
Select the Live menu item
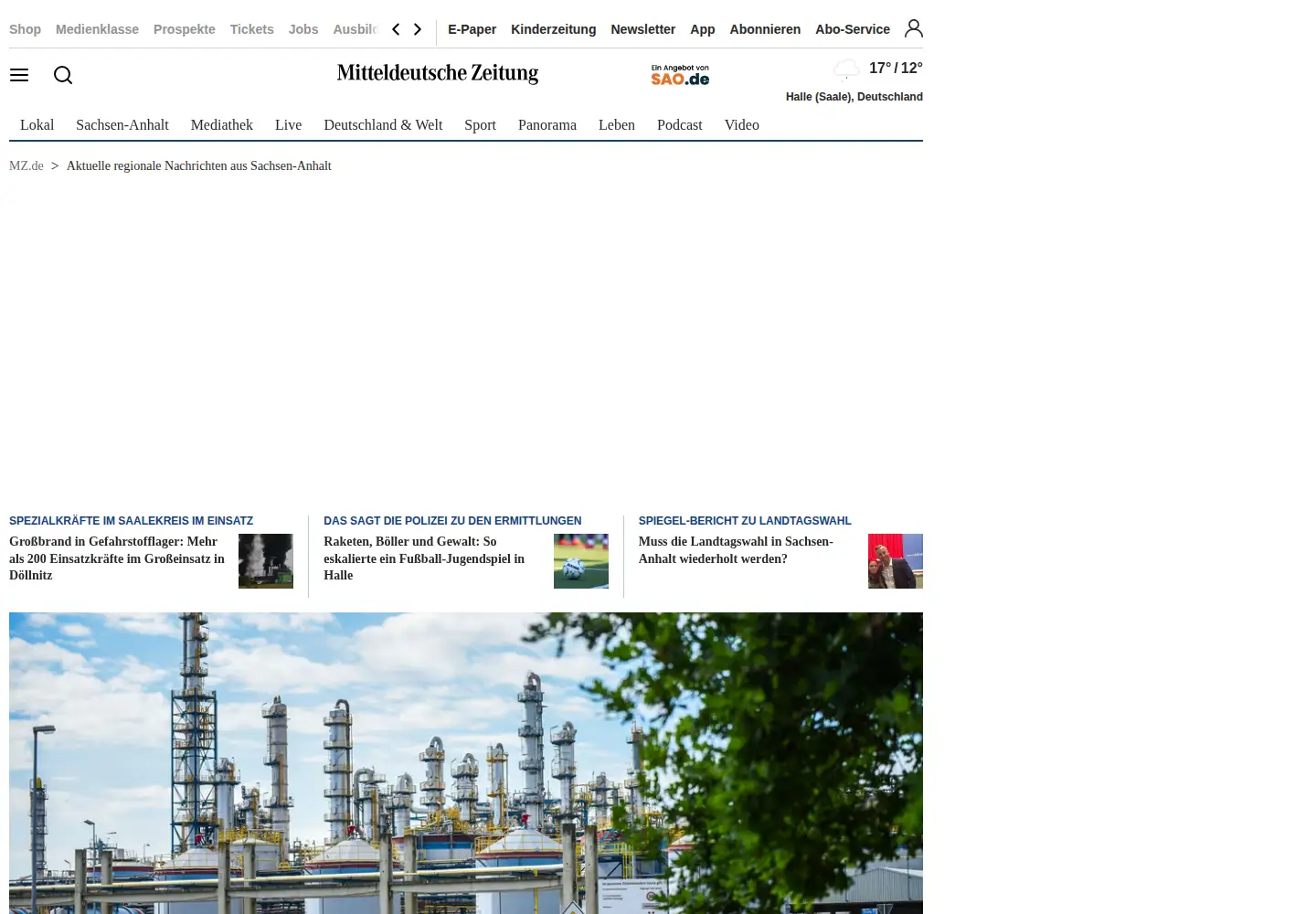pyautogui.click(x=288, y=125)
